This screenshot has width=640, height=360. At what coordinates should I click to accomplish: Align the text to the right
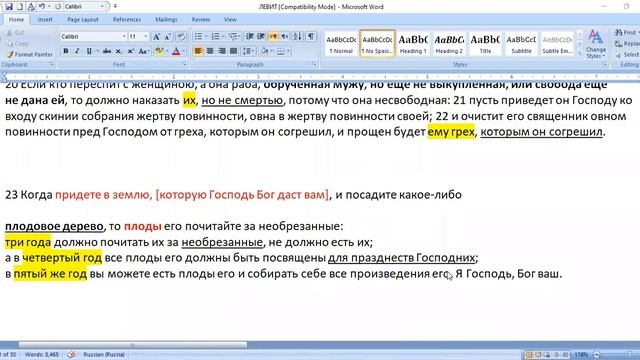[222, 51]
